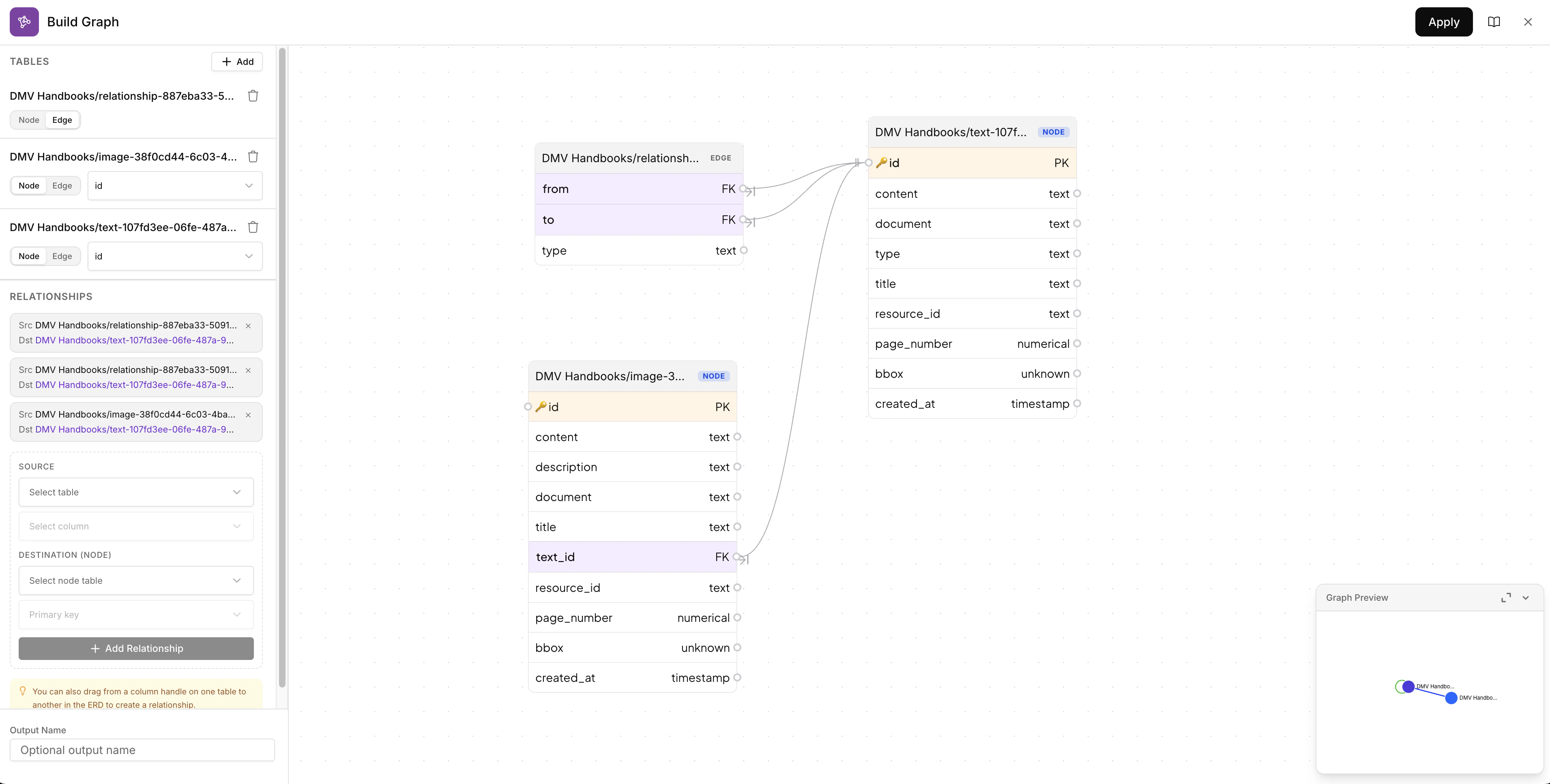Open the id column dropdown for the image table

(174, 185)
